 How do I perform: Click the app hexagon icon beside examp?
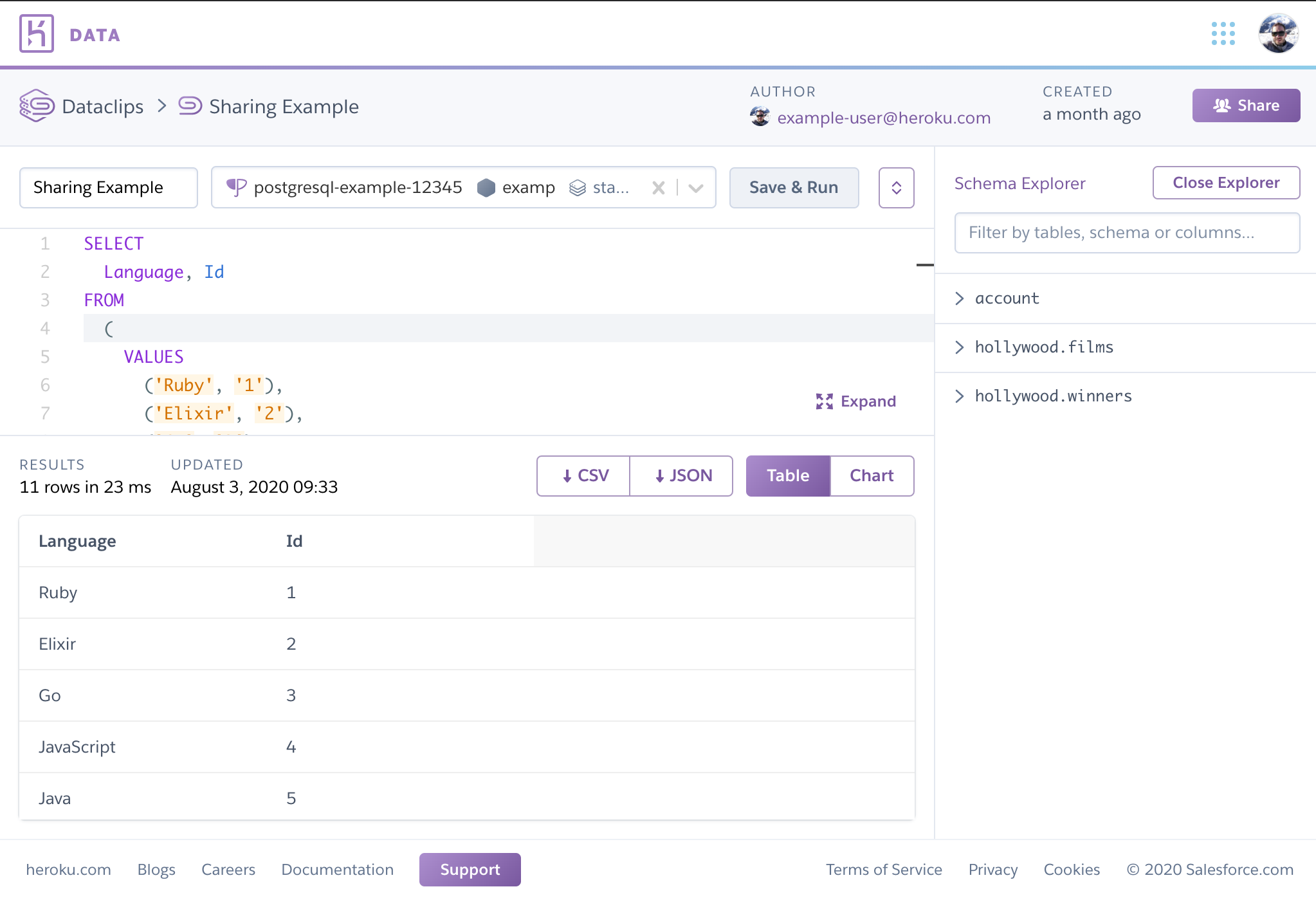486,187
